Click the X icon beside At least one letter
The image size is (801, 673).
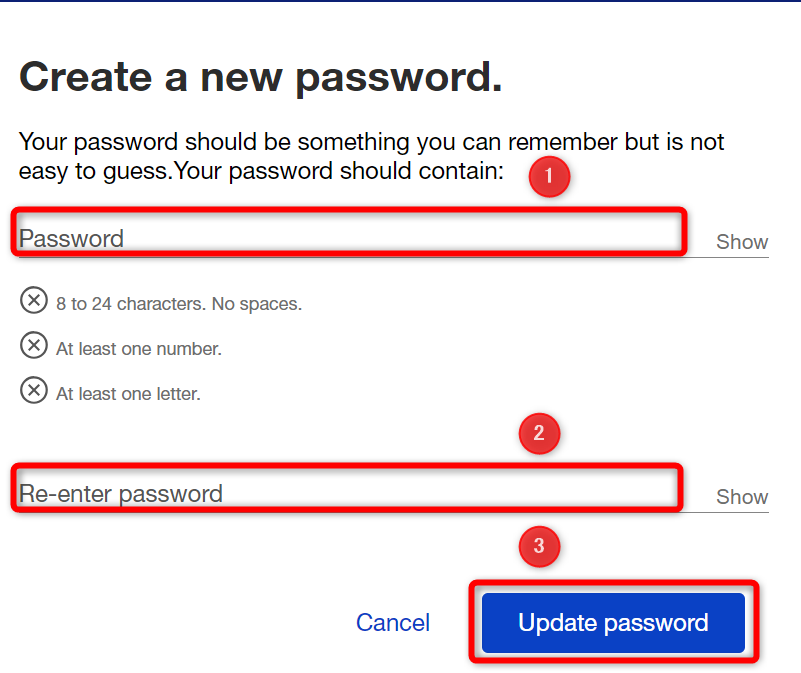click(x=34, y=390)
